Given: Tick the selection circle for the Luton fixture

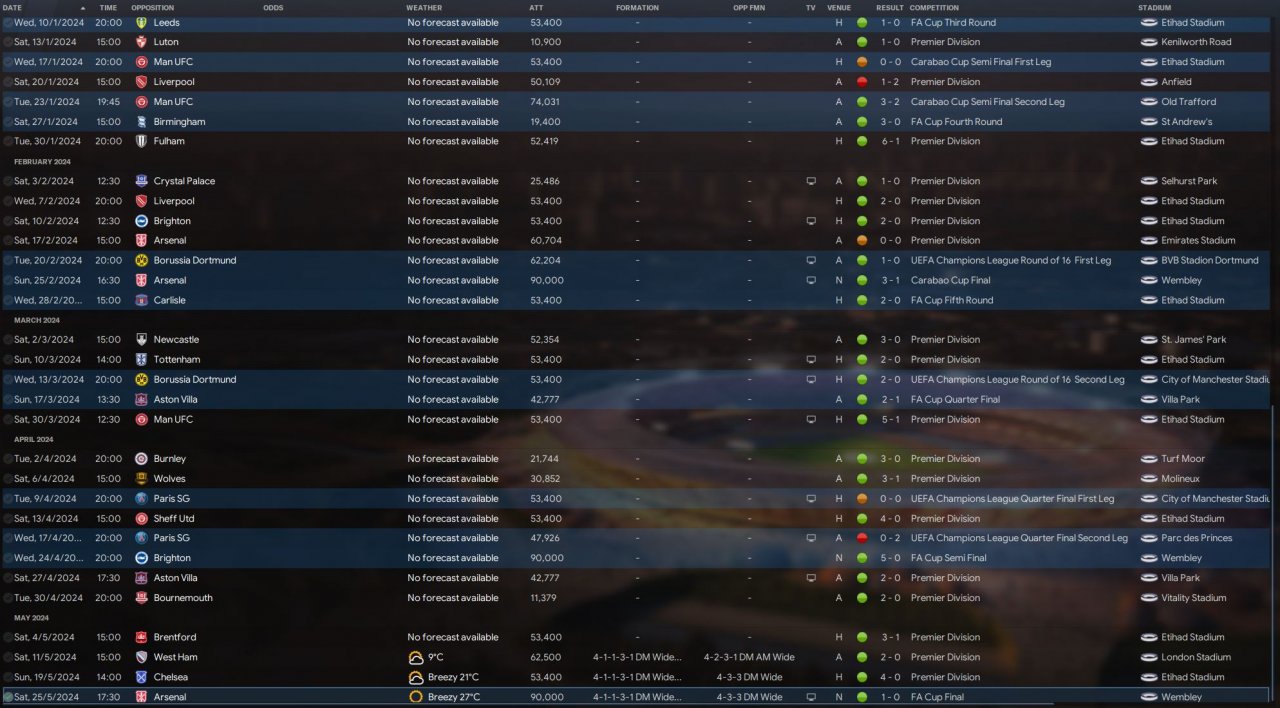Looking at the screenshot, I should point(8,42).
